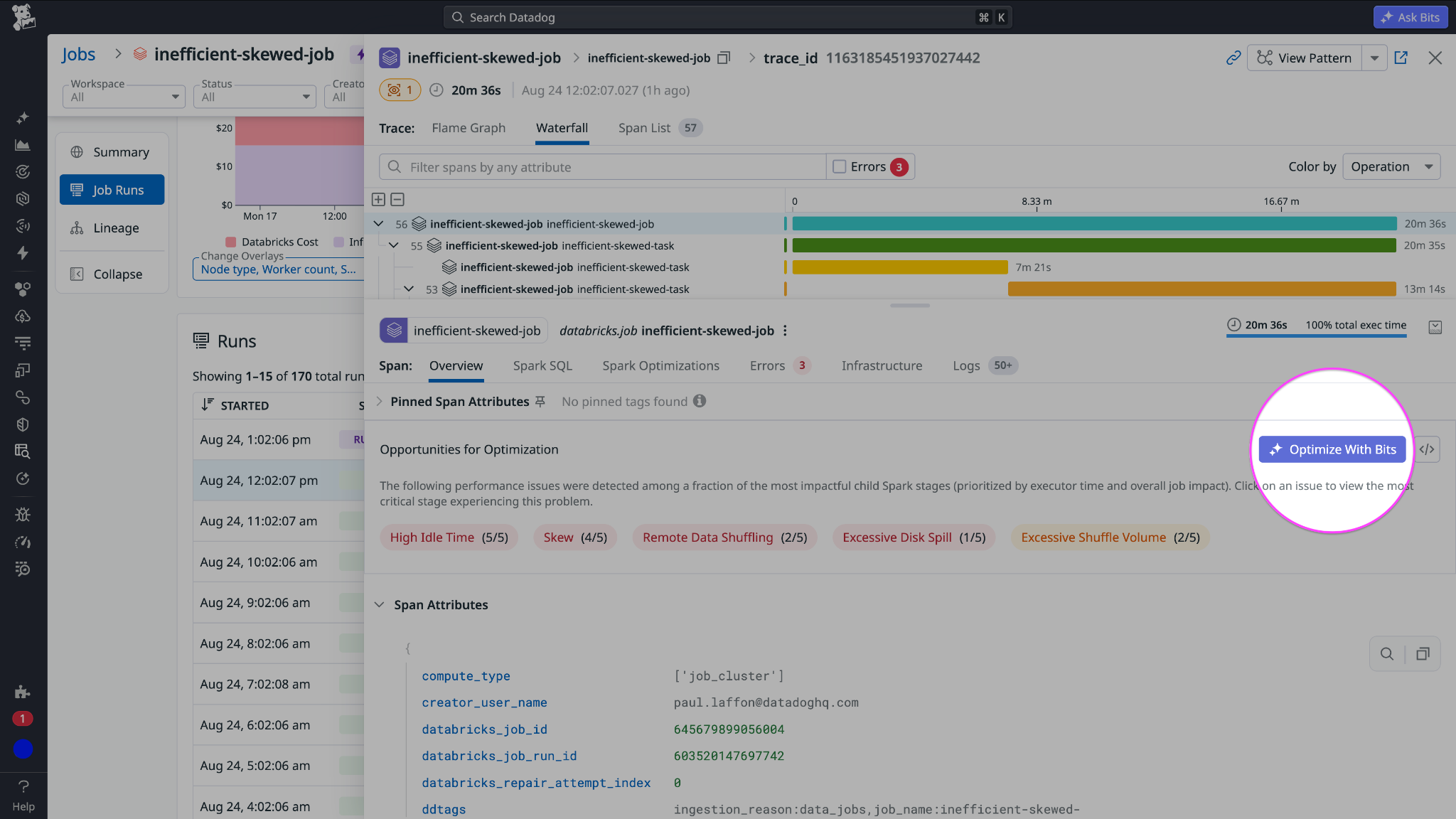The image size is (1456, 819).
Task: Open the View Pattern dropdown arrow
Action: tap(1374, 58)
